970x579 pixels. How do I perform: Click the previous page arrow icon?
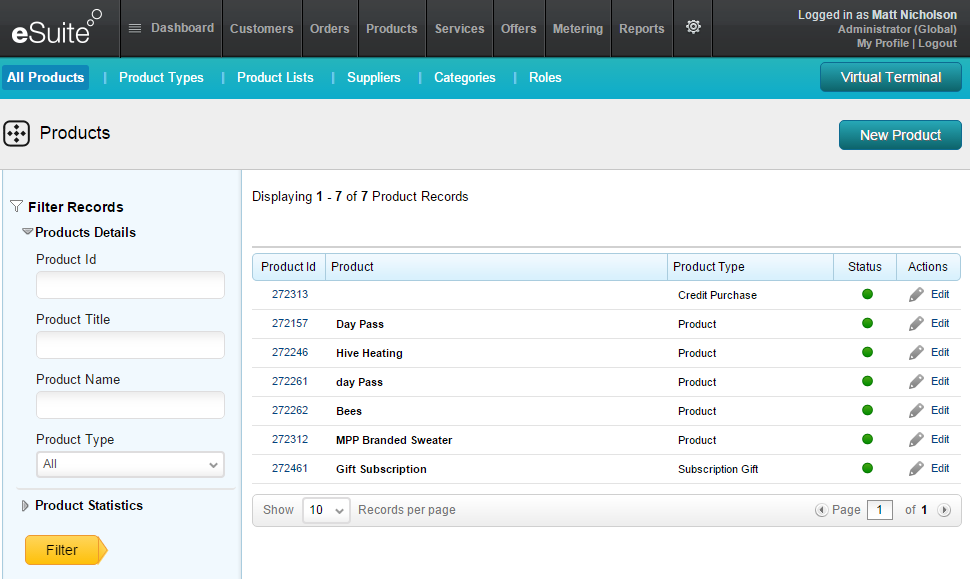click(x=822, y=510)
